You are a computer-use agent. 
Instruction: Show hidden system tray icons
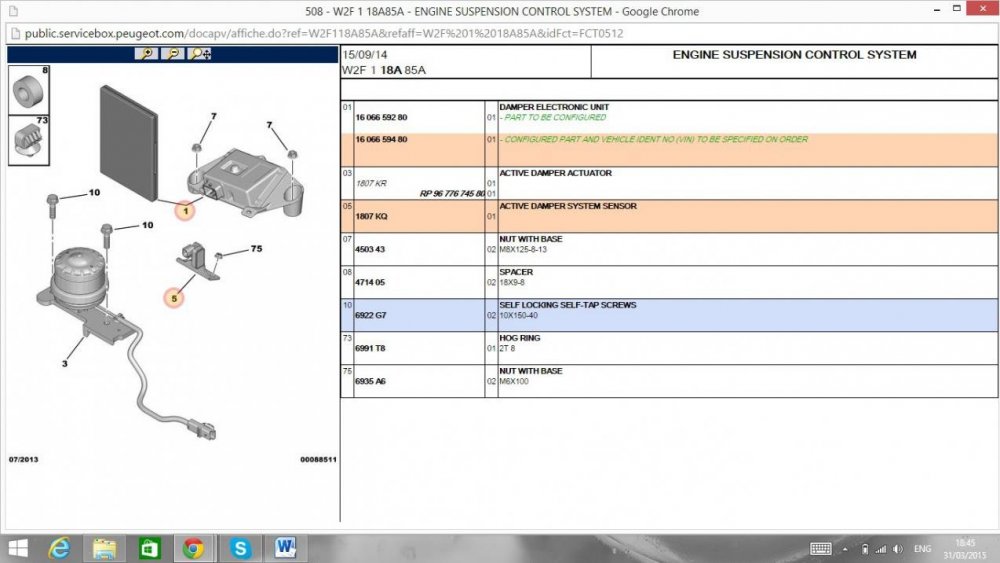tap(845, 549)
